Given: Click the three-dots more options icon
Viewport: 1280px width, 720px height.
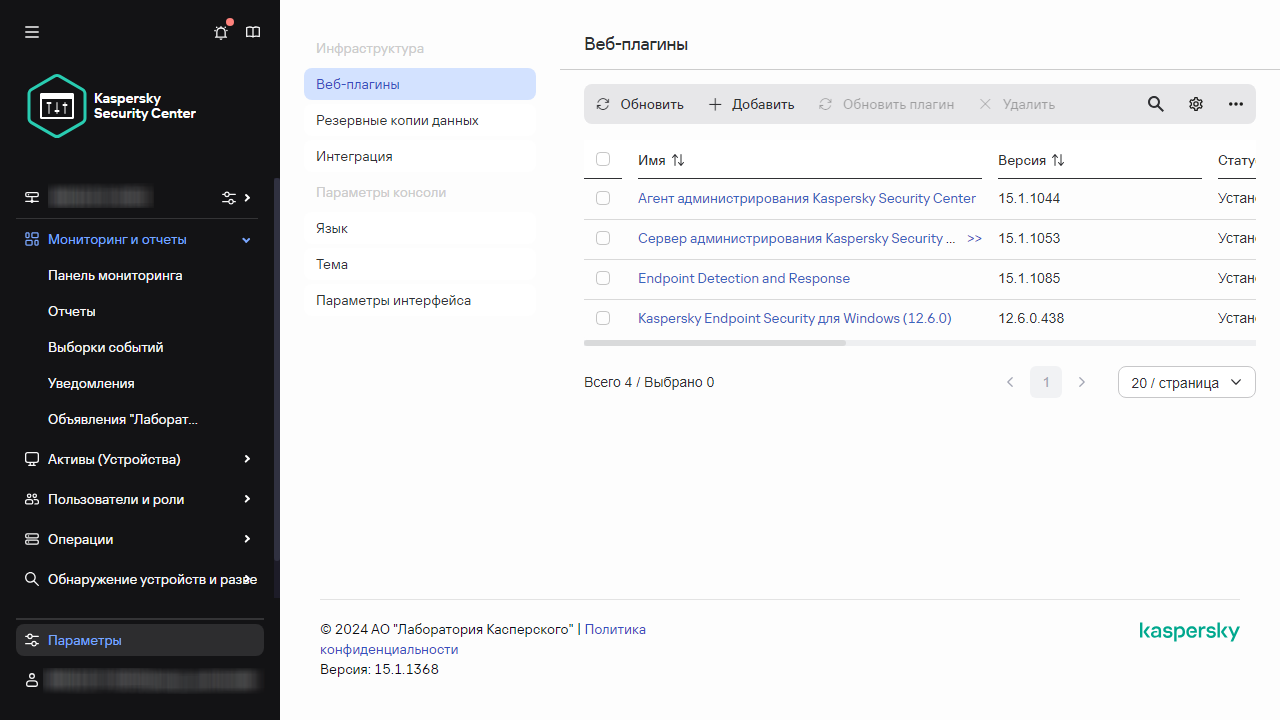Looking at the screenshot, I should click(1235, 104).
